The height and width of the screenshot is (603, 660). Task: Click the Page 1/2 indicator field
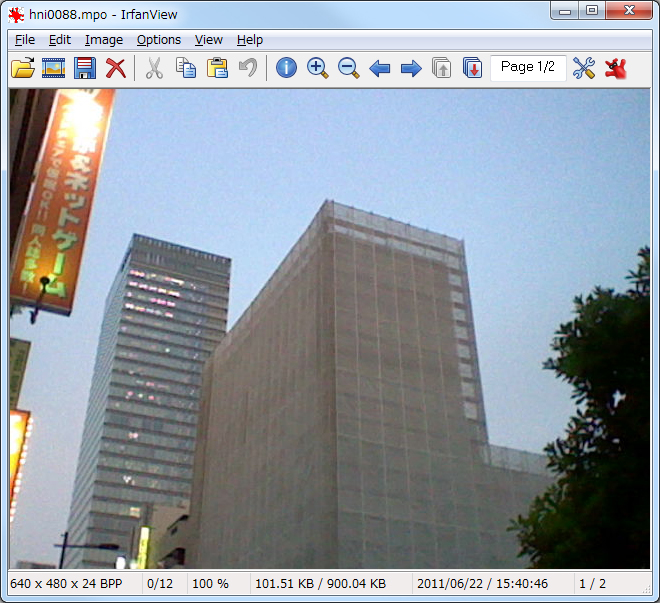(528, 67)
